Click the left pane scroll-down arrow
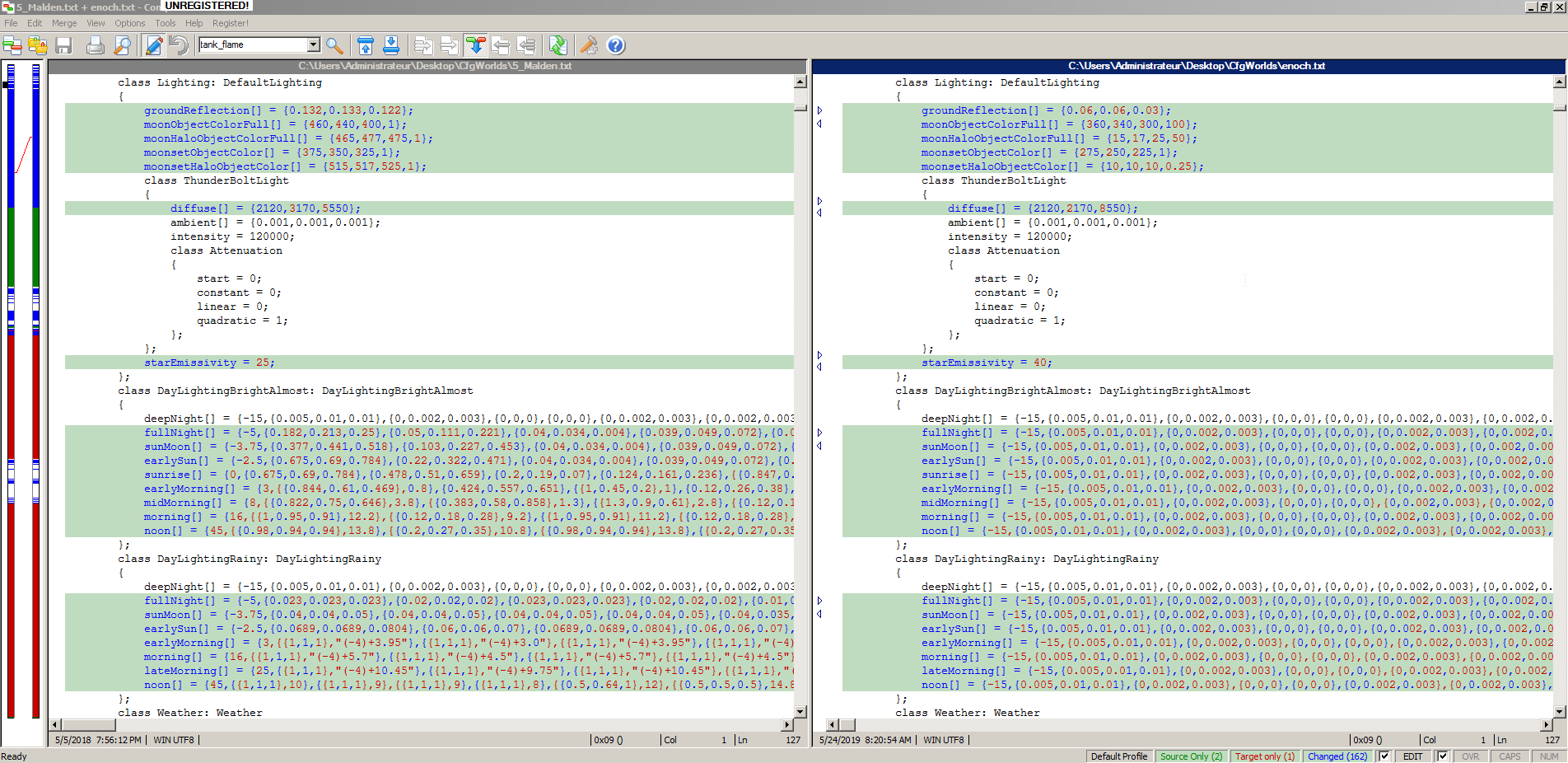This screenshot has height=763, width=1568. [x=800, y=711]
